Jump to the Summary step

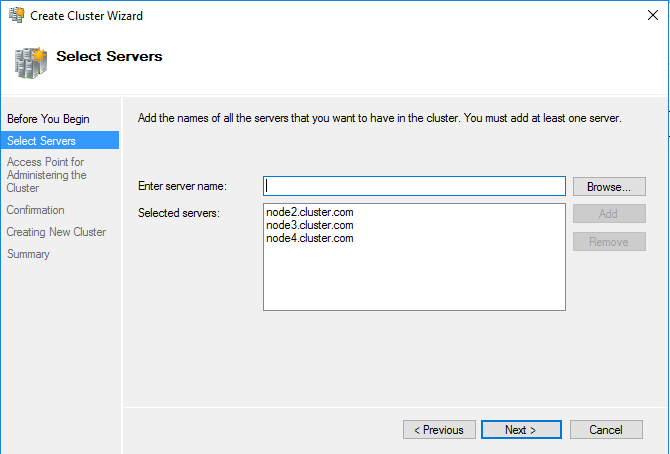28,254
